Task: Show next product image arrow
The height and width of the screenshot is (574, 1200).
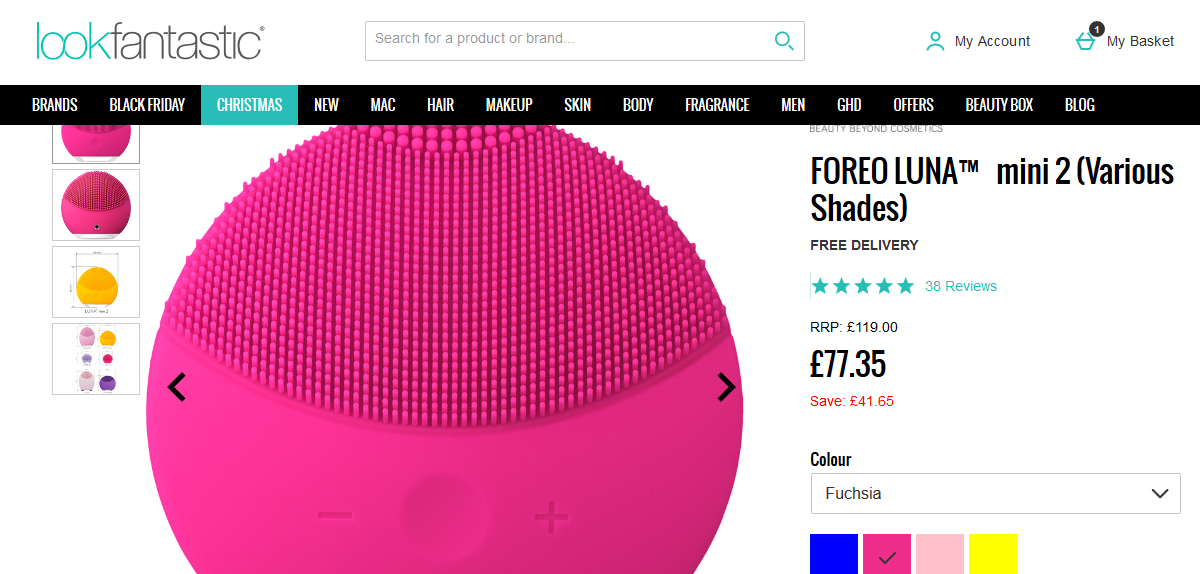Action: pos(726,387)
